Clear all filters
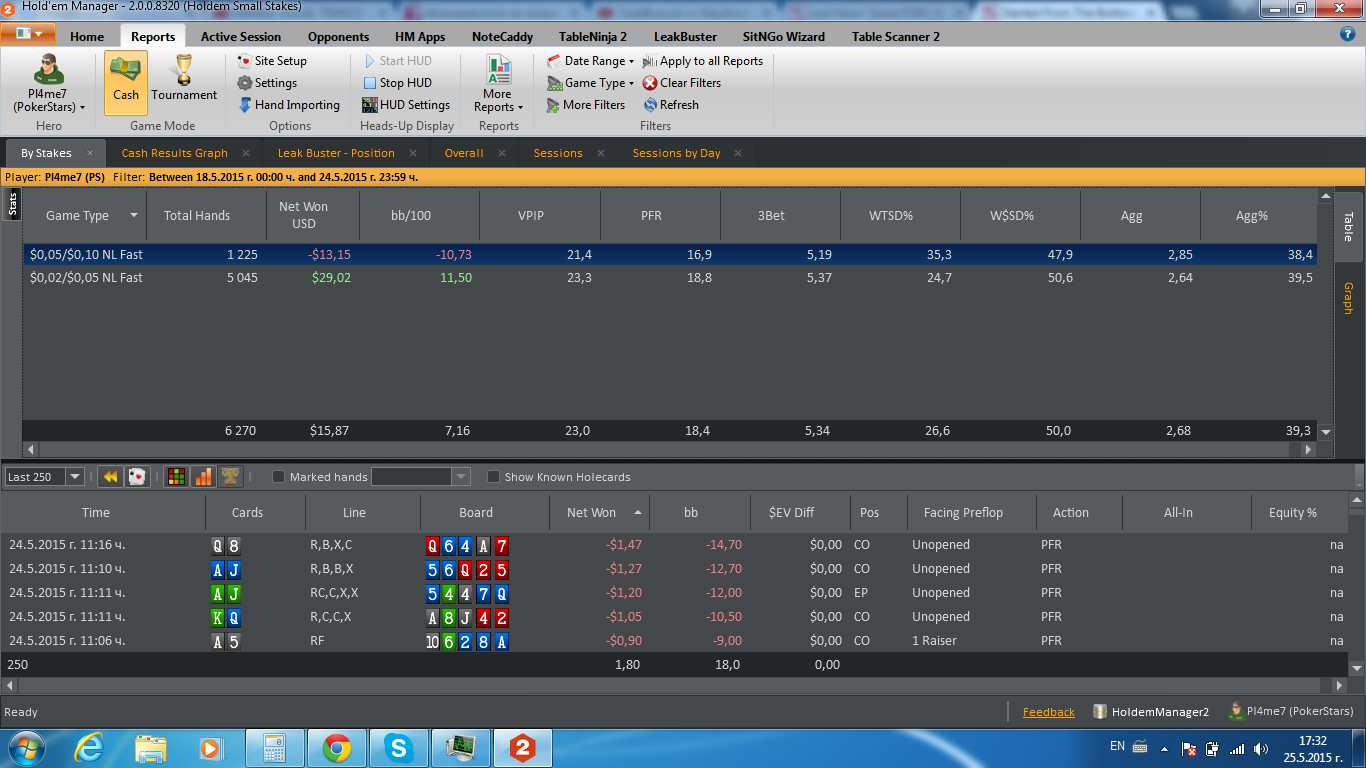1366x768 pixels. tap(682, 83)
